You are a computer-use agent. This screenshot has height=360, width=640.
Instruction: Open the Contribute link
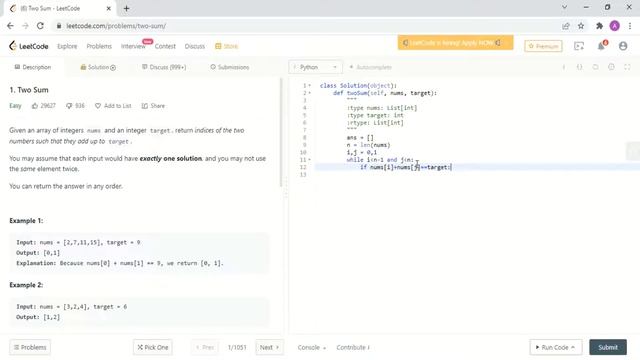353,347
